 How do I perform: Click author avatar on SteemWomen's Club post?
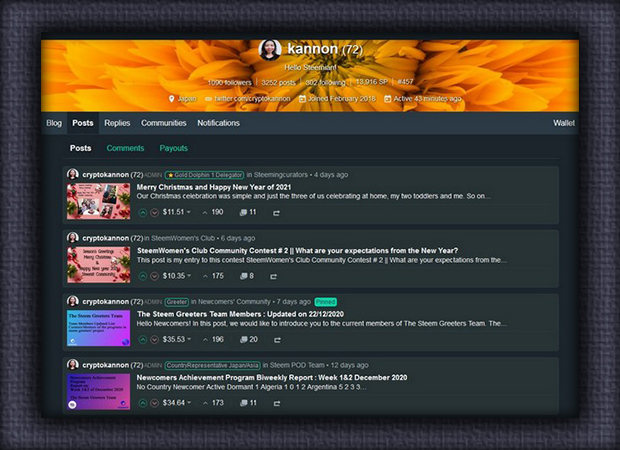73,238
